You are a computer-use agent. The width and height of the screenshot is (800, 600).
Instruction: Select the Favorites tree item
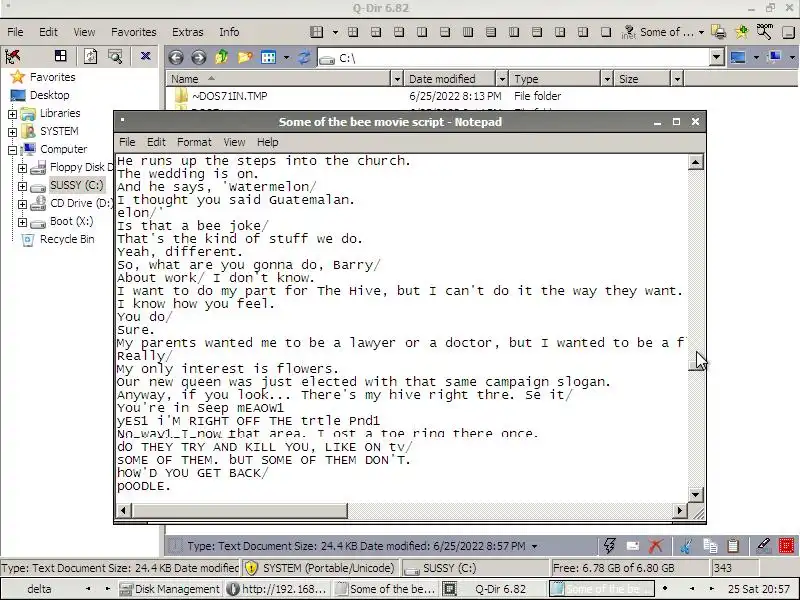[53, 77]
